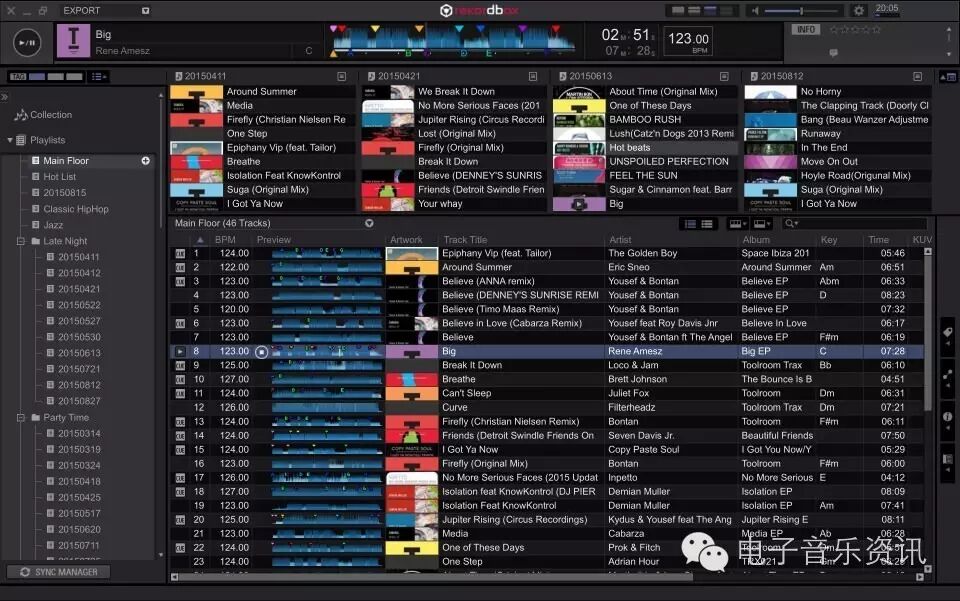This screenshot has height=601, width=960.
Task: Select the Hot List playlist
Action: [59, 176]
